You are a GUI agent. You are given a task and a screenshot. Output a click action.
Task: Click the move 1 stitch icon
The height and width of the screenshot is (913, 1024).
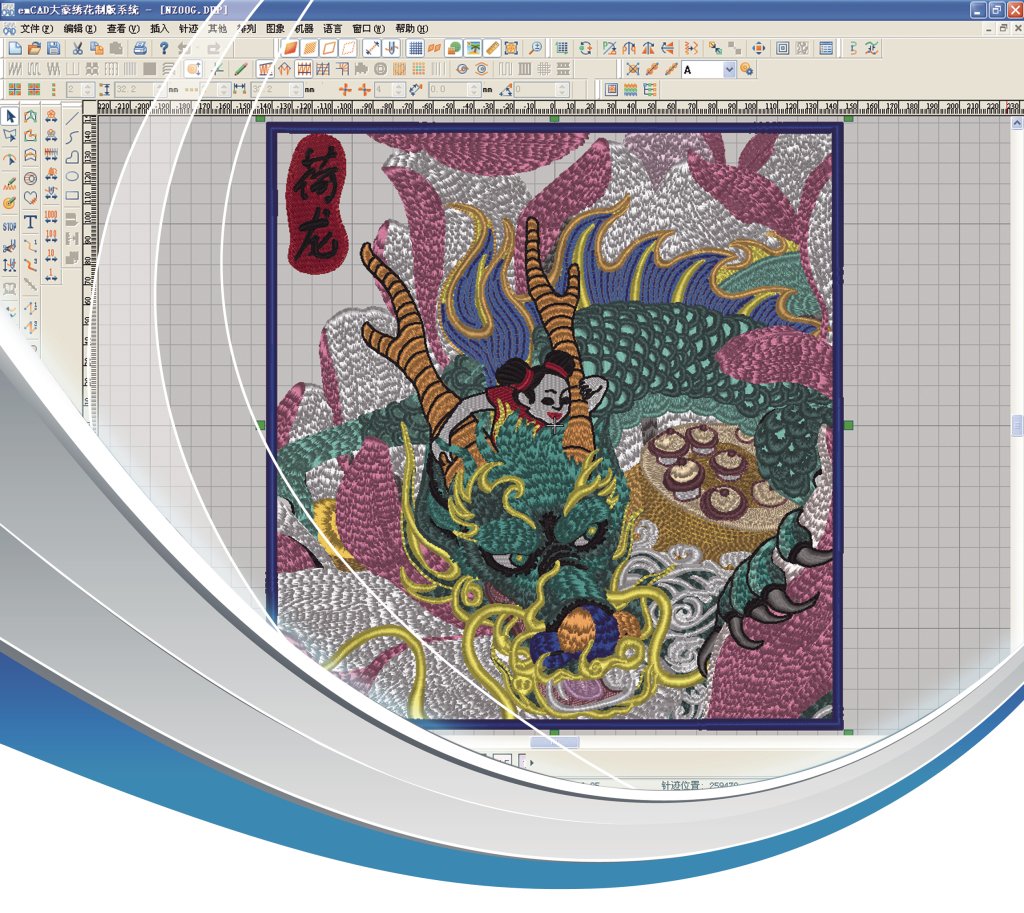(x=51, y=275)
